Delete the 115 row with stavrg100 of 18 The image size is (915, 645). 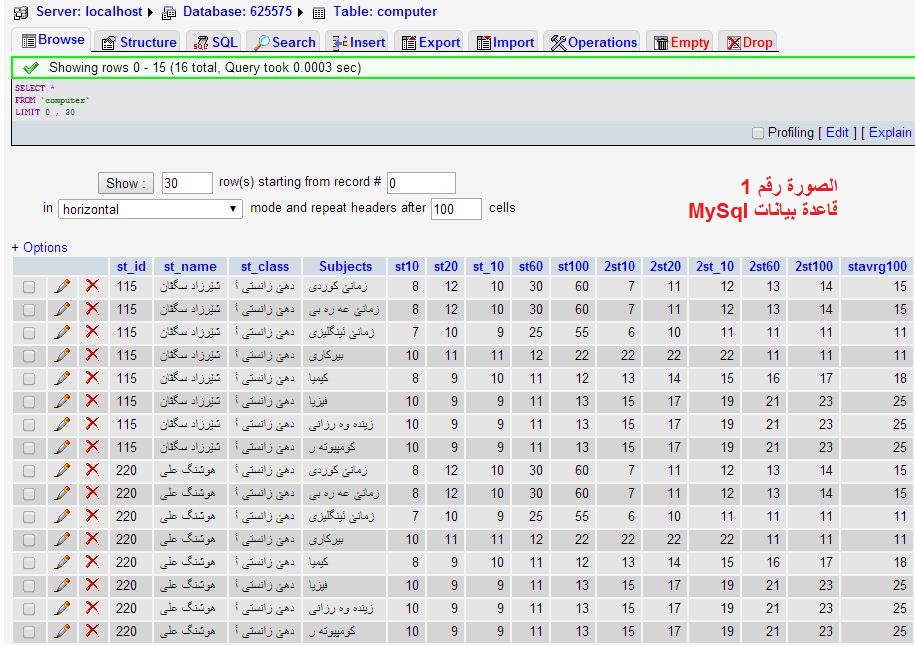[92, 378]
